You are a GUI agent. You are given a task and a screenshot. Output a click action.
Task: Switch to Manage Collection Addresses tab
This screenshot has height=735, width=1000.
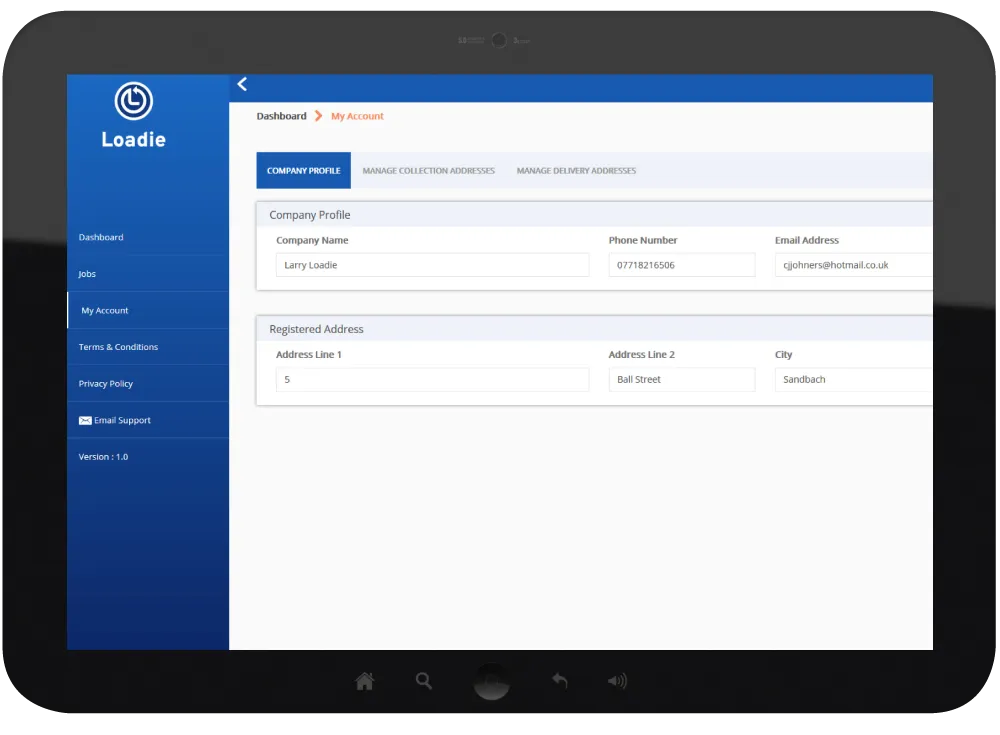tap(429, 170)
